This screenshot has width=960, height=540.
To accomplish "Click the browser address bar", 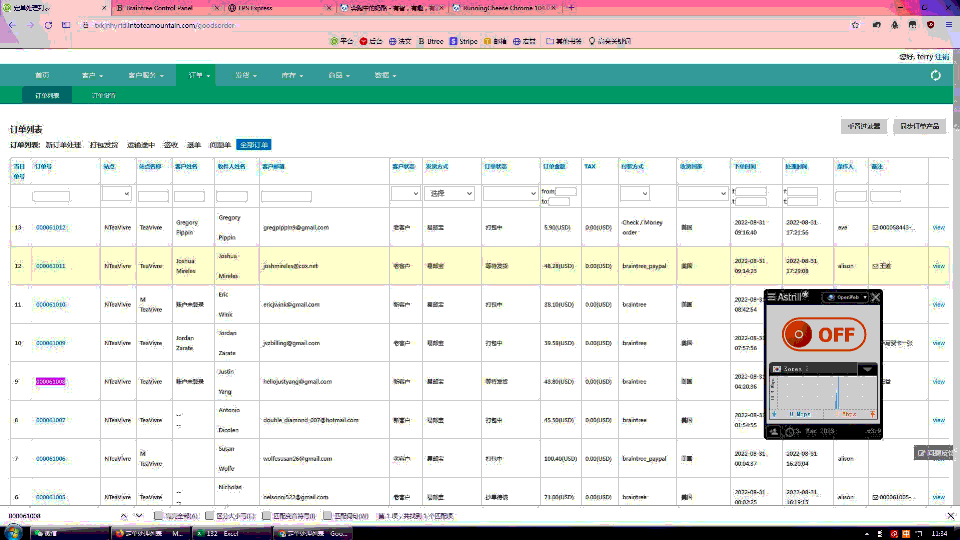I will [465, 25].
